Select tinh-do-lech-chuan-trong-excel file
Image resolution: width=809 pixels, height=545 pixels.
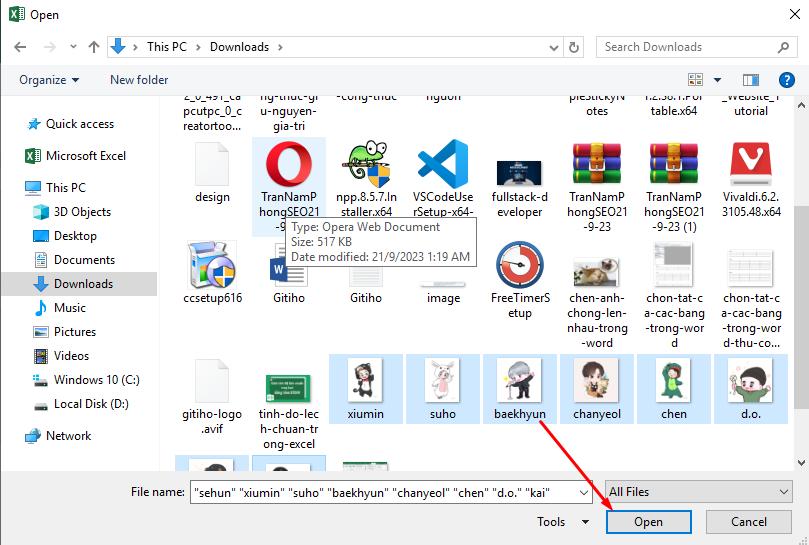pyautogui.click(x=289, y=412)
